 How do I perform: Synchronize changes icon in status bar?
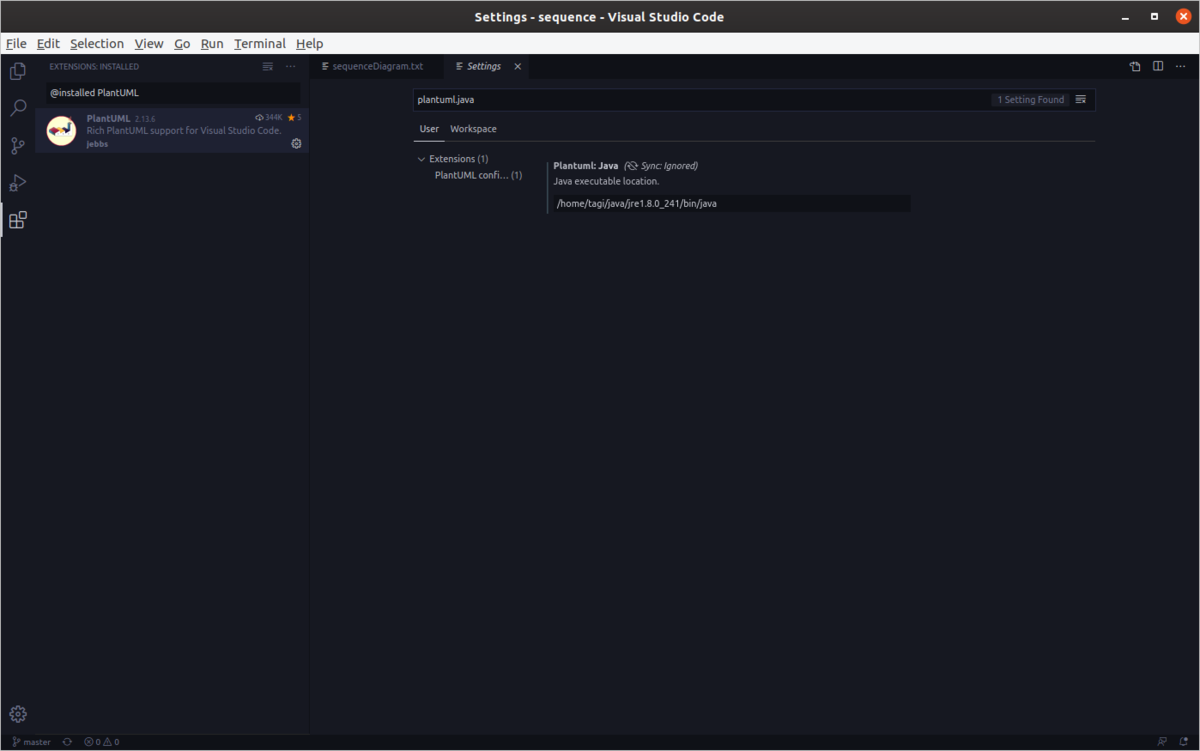pos(67,742)
